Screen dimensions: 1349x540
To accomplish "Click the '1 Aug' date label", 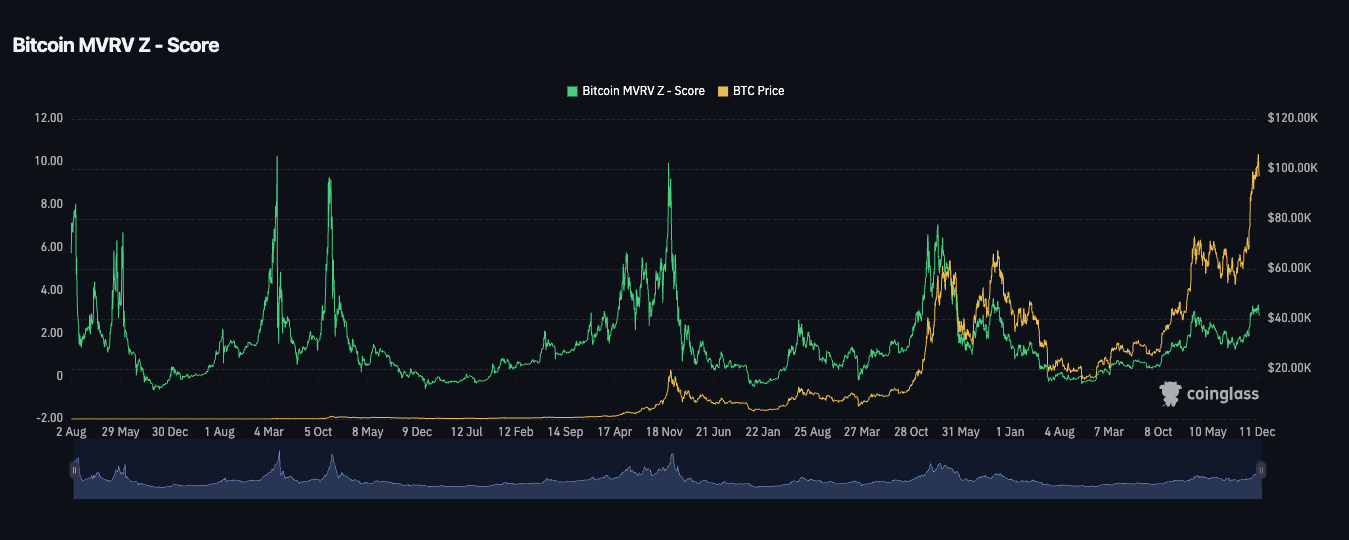I will 219,432.
